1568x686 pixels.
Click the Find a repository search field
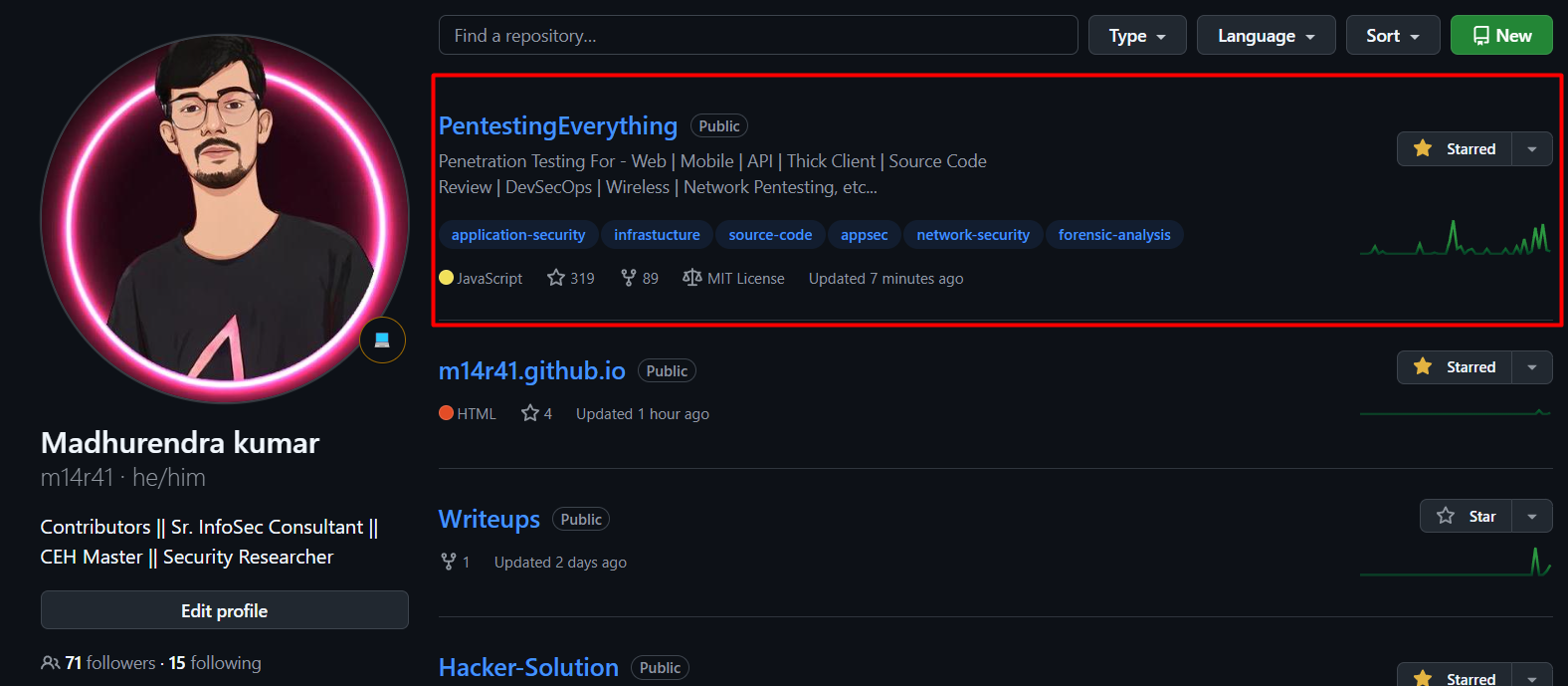[x=758, y=35]
